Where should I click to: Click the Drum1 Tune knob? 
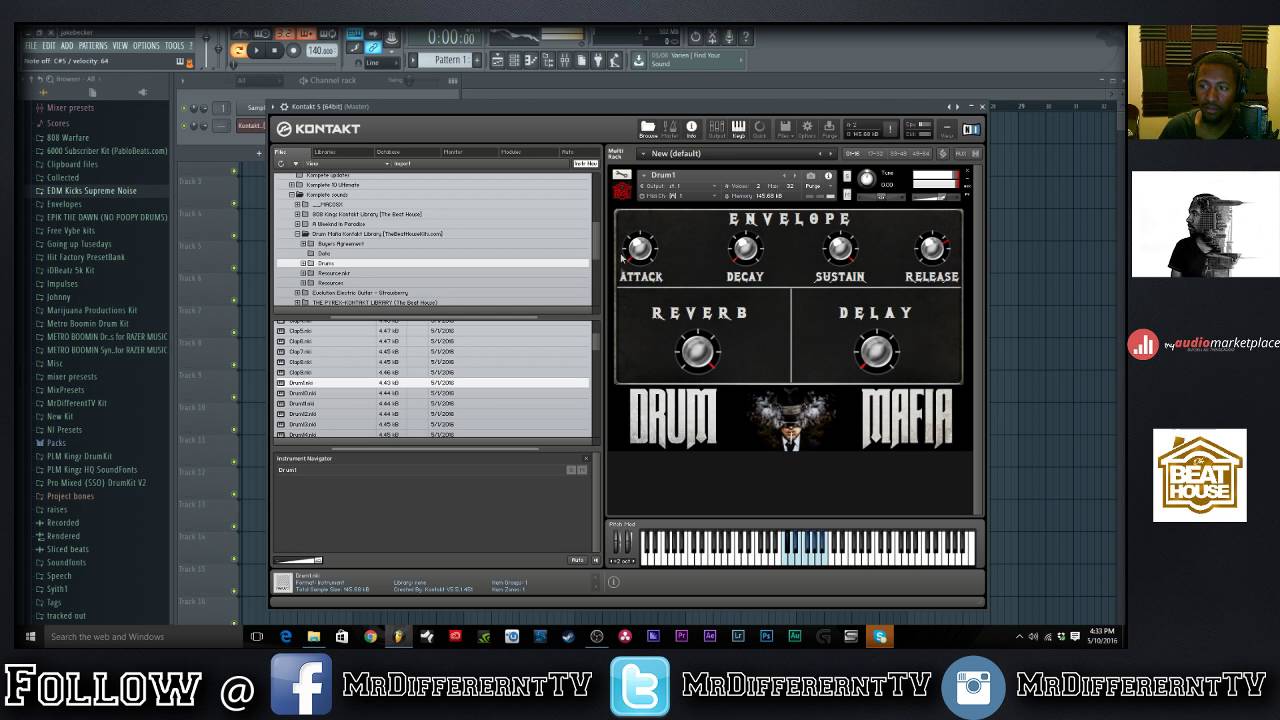[x=867, y=178]
